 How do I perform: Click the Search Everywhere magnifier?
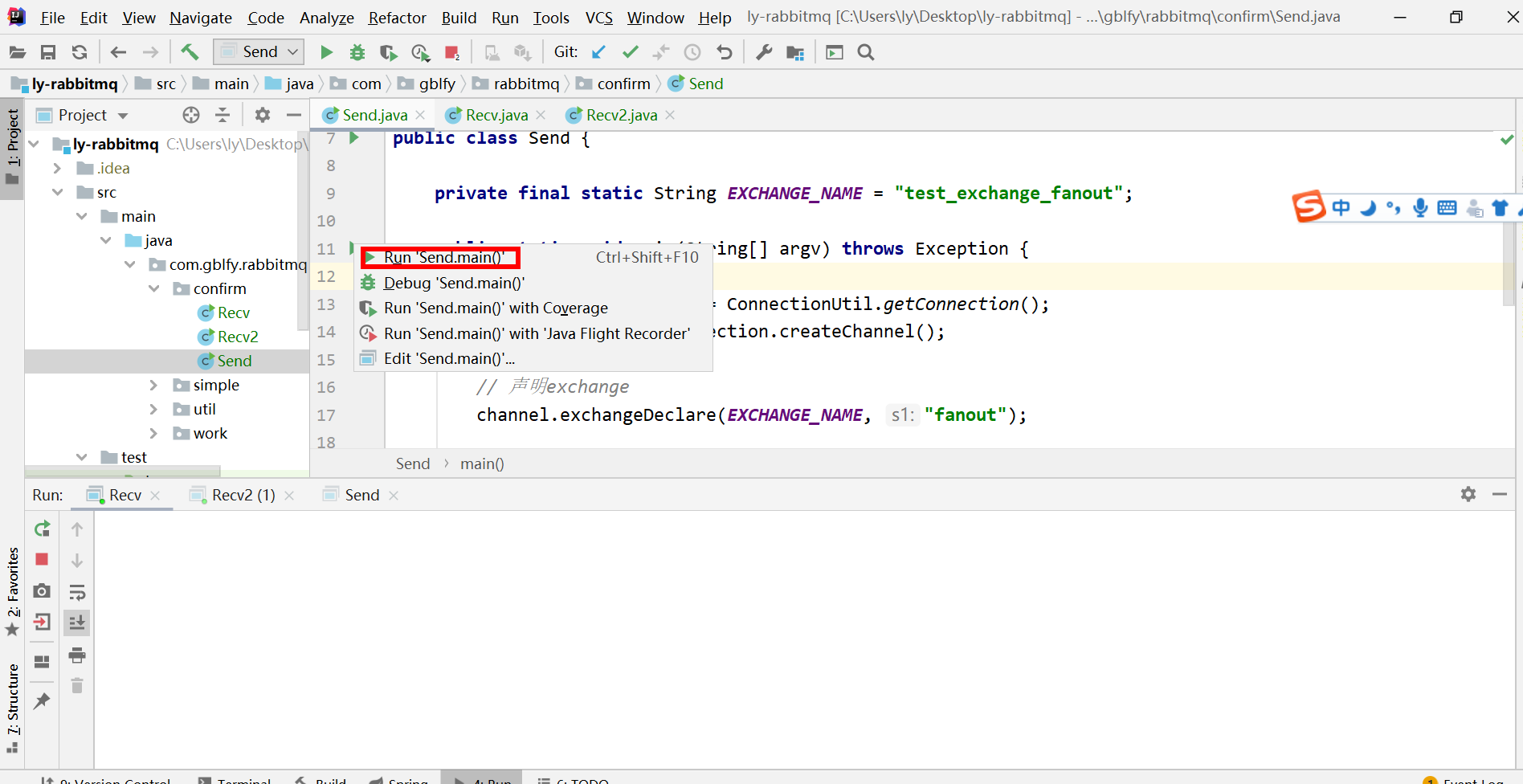(866, 52)
